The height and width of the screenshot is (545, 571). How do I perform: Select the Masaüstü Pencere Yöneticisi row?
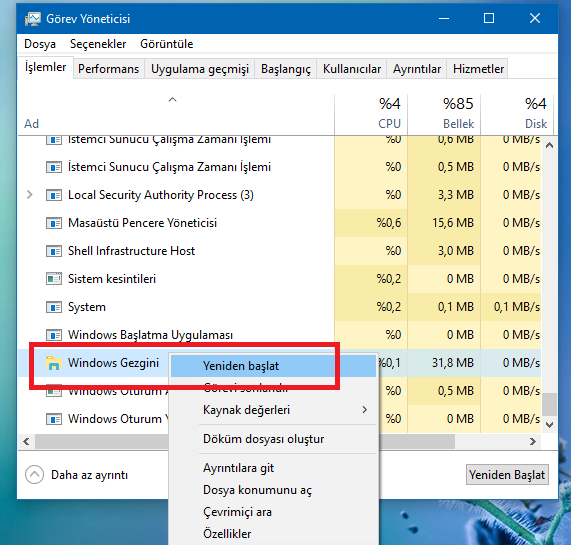coord(280,223)
